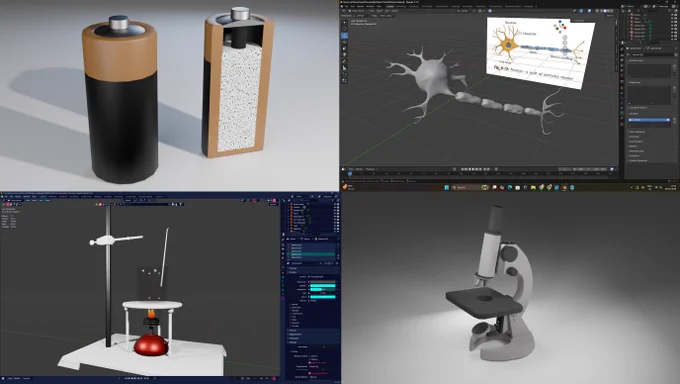The width and height of the screenshot is (680, 384).
Task: Open the Render menu in neuron Blender window
Action: tap(360, 7)
